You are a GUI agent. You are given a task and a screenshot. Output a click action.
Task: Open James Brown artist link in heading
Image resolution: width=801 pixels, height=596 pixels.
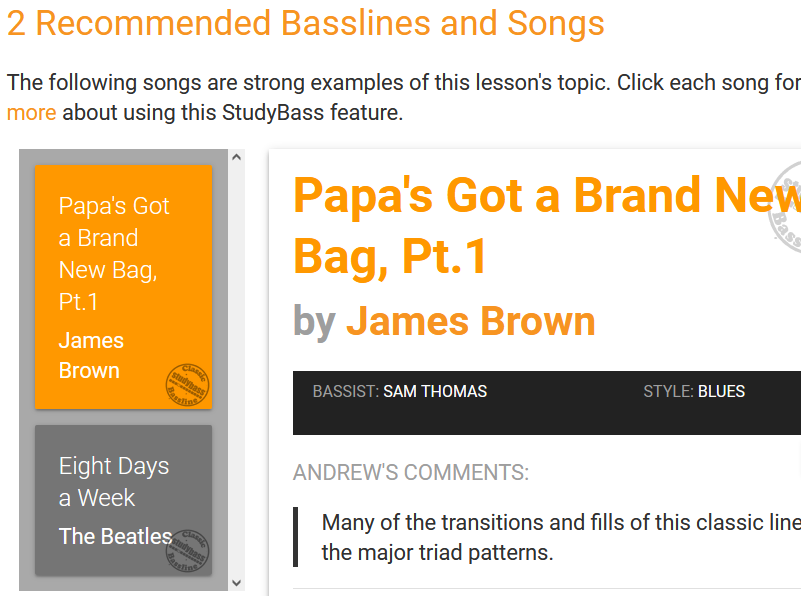coord(470,321)
